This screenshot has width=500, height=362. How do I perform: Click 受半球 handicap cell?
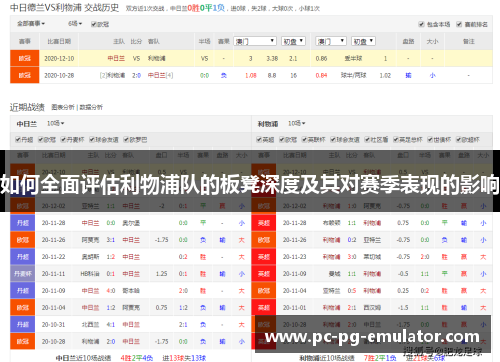pyautogui.click(x=353, y=58)
